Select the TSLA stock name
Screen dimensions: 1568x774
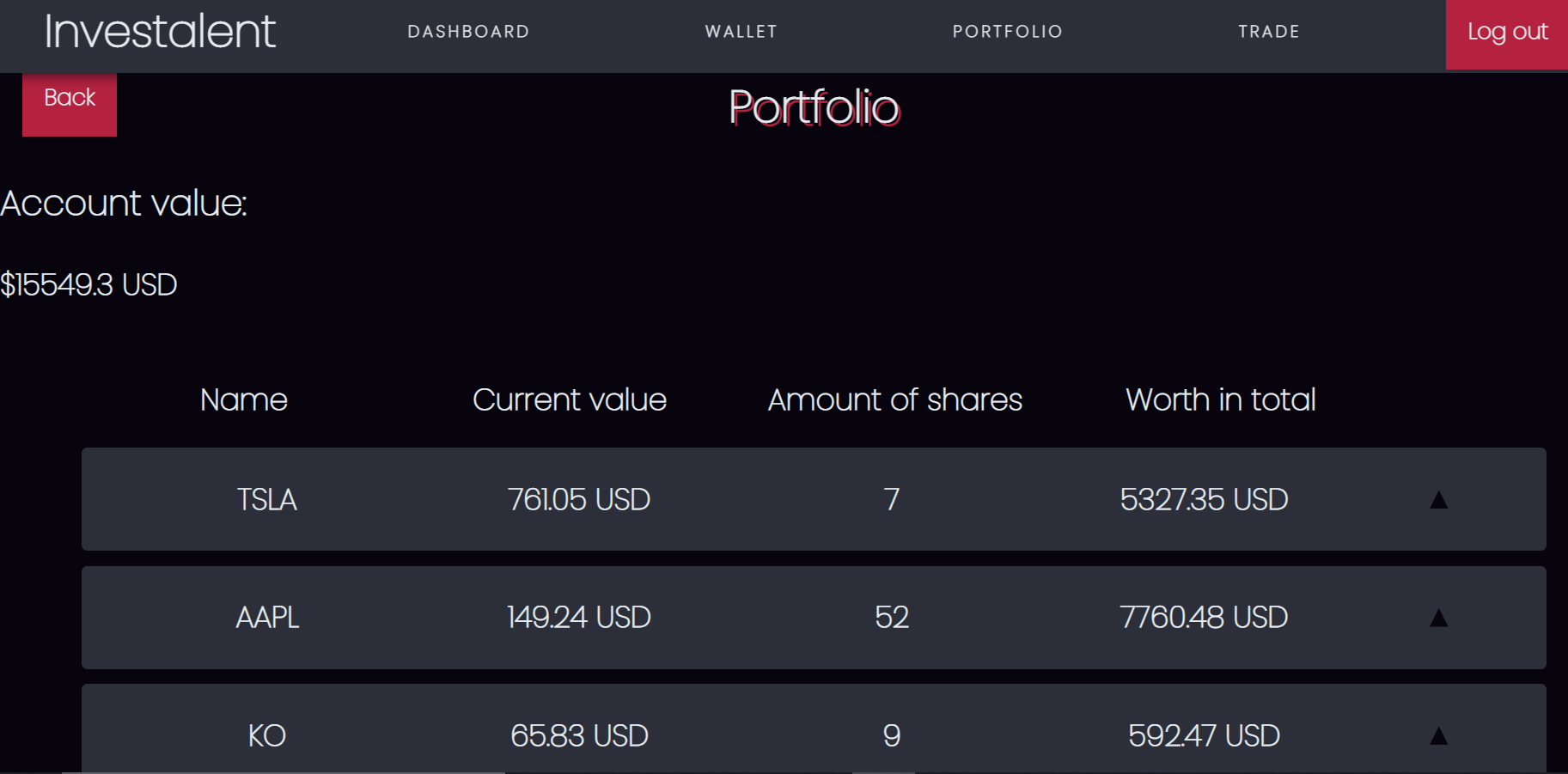tap(267, 500)
